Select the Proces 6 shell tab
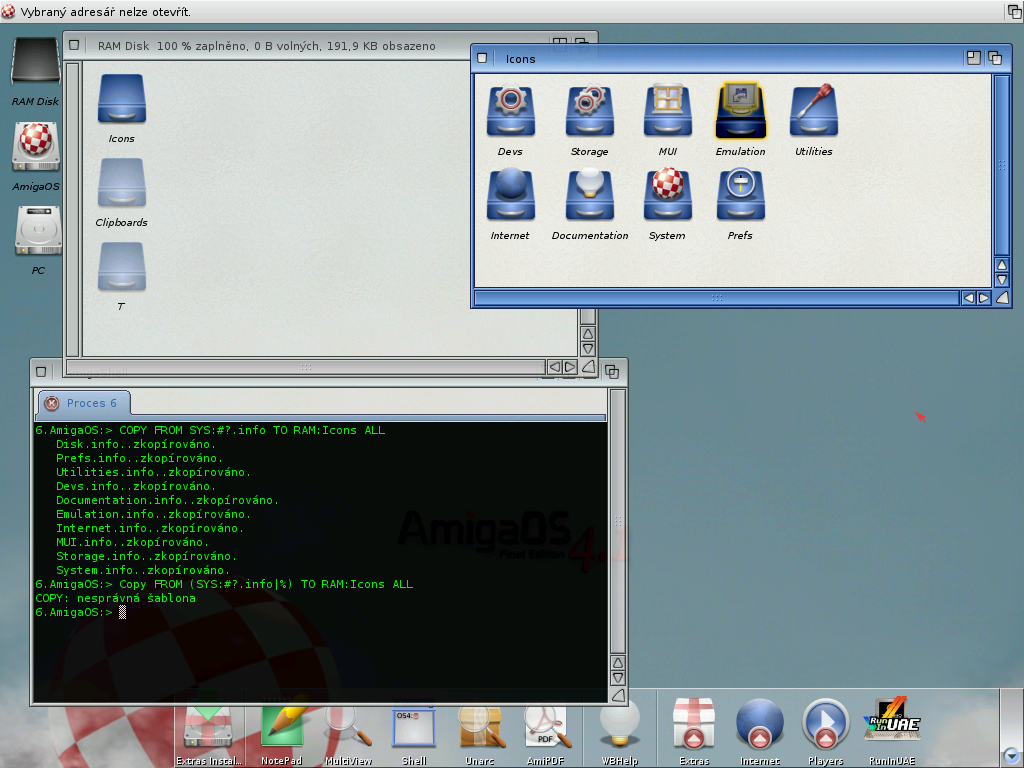 tap(91, 403)
